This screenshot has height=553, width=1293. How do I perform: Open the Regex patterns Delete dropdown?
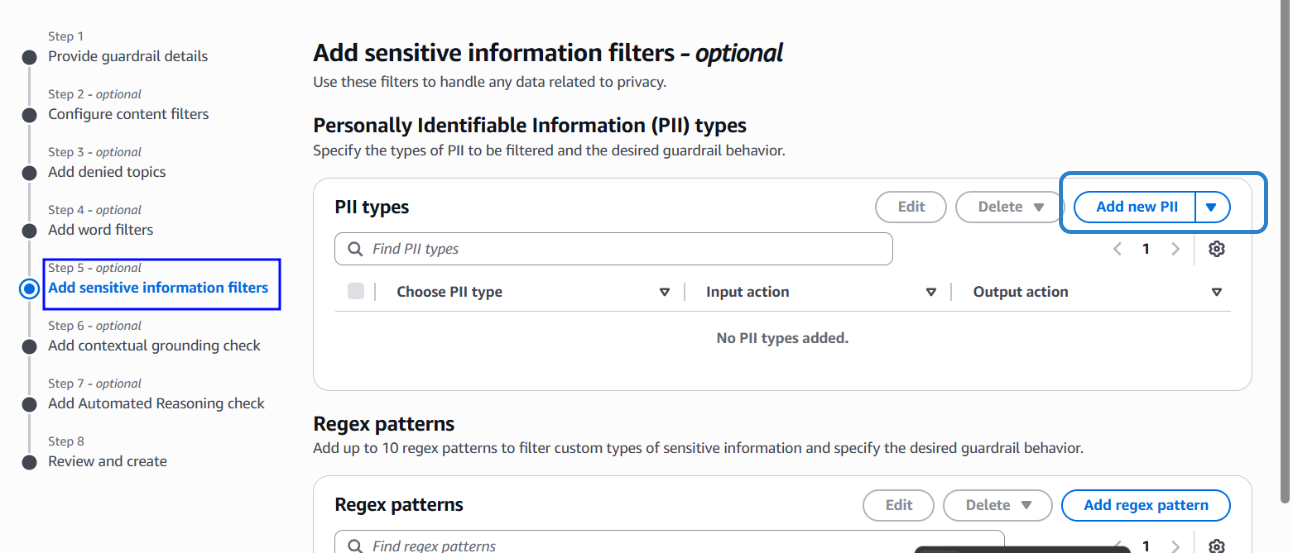click(997, 505)
